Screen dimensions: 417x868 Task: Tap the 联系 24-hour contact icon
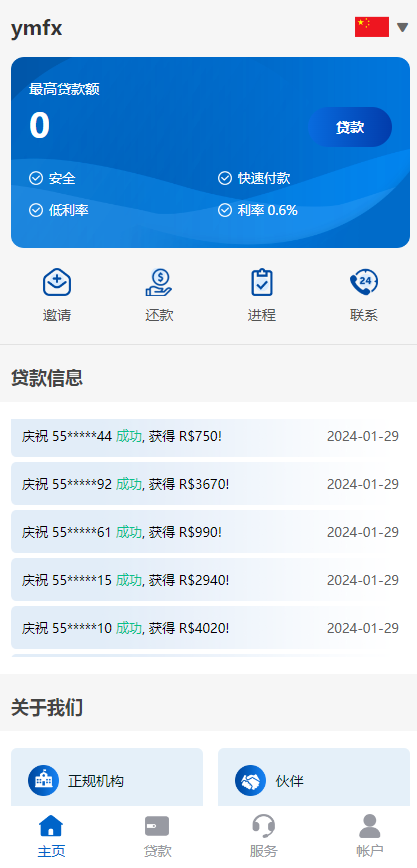coord(364,282)
